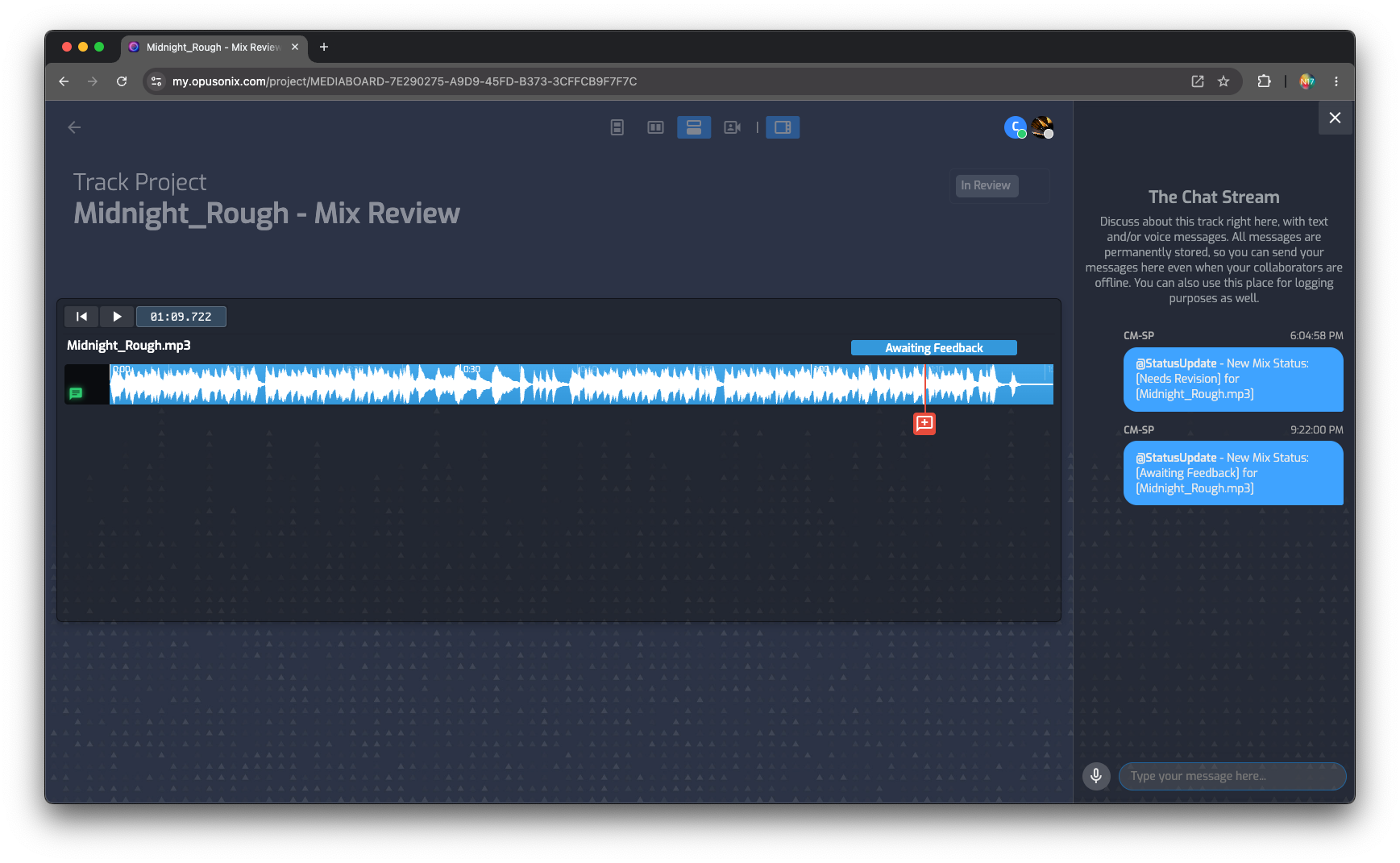Click the opusonix URL address bar
The height and width of the screenshot is (863, 1400).
[405, 81]
